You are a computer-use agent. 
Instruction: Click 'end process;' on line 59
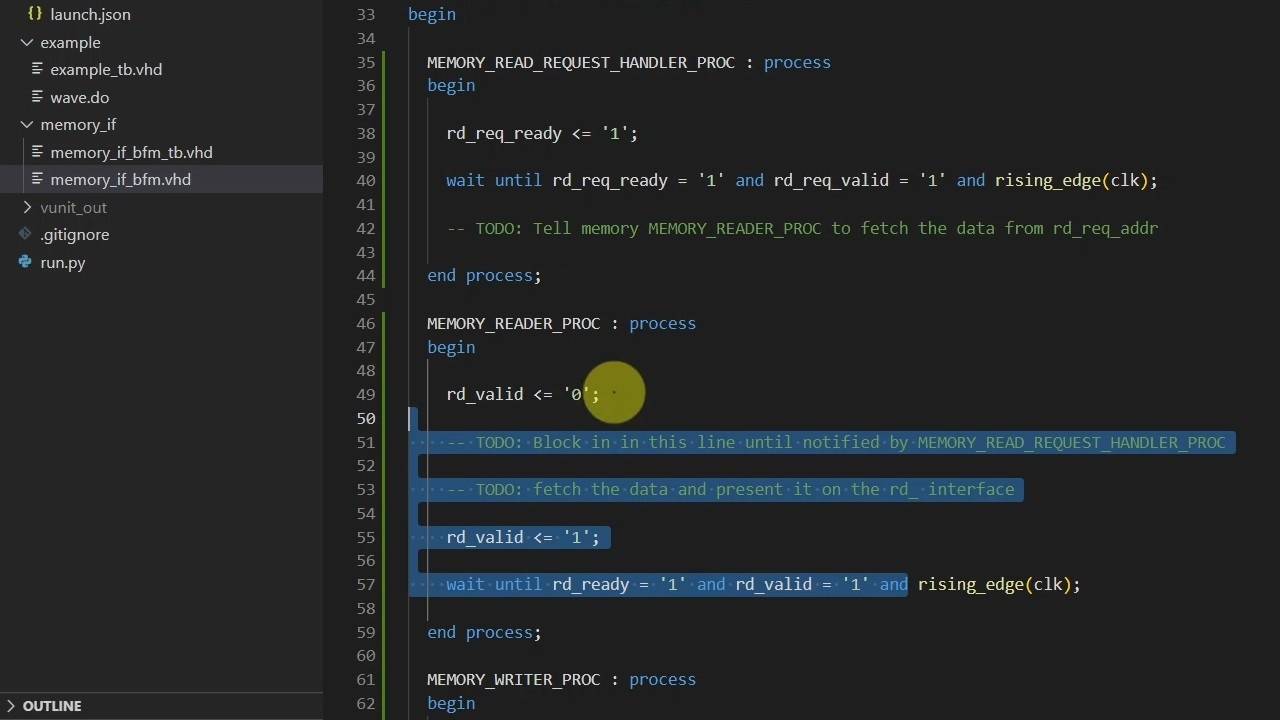click(x=484, y=632)
